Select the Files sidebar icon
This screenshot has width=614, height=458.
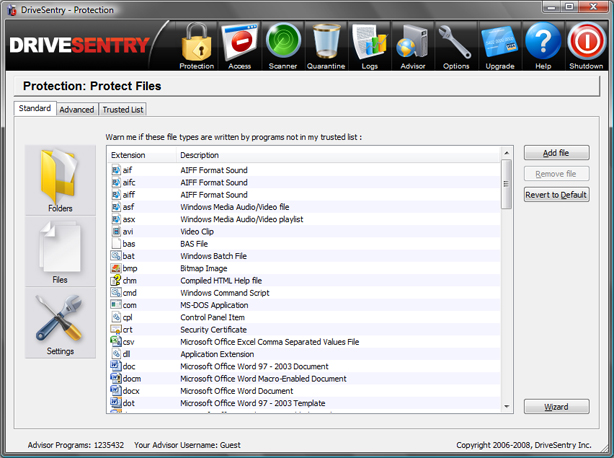(60, 252)
